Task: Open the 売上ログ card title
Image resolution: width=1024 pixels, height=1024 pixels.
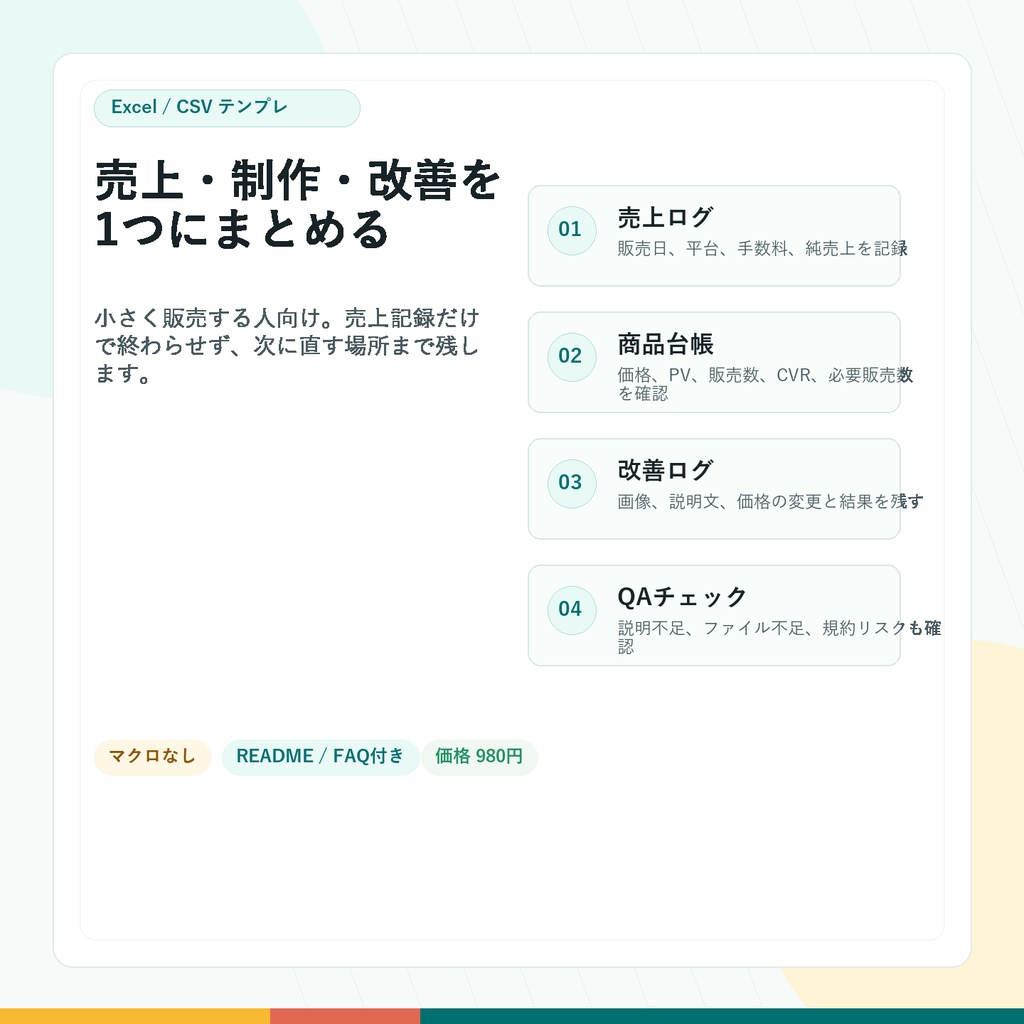Action: [x=665, y=217]
